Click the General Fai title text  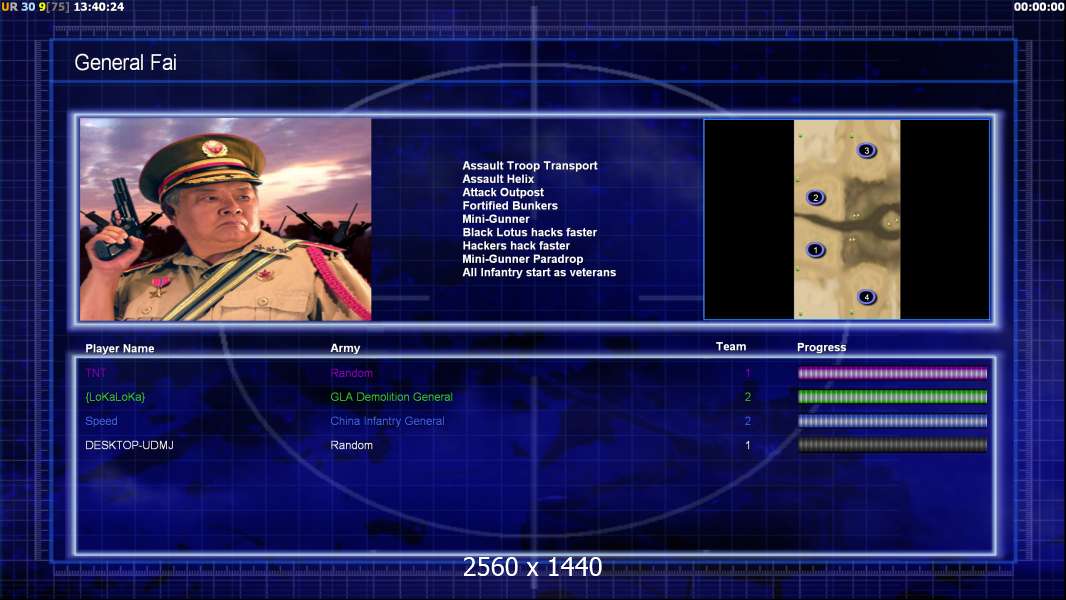coord(125,63)
